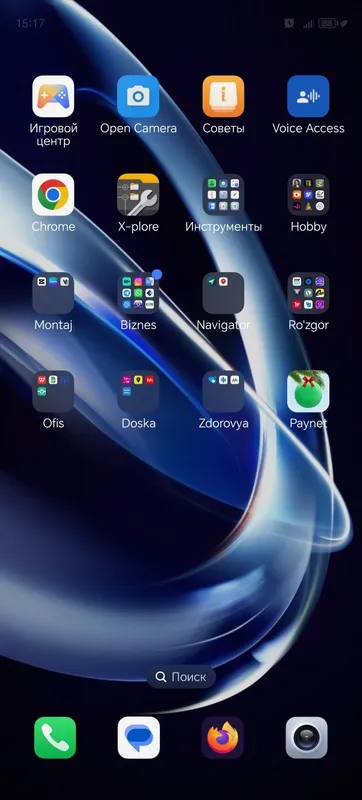Launch the Paynet app

(308, 391)
